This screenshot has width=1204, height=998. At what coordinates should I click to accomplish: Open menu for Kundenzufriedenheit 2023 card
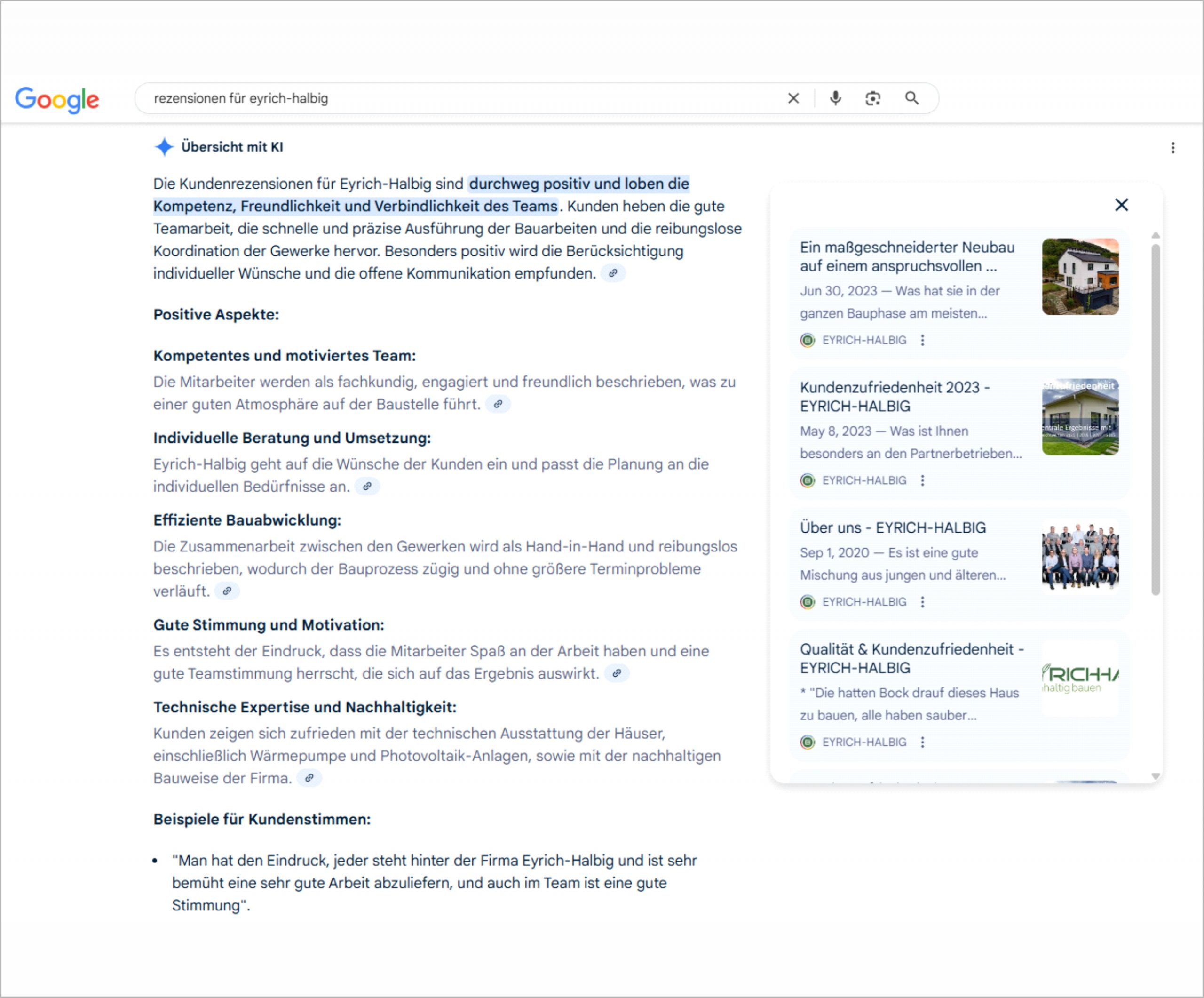[x=922, y=480]
